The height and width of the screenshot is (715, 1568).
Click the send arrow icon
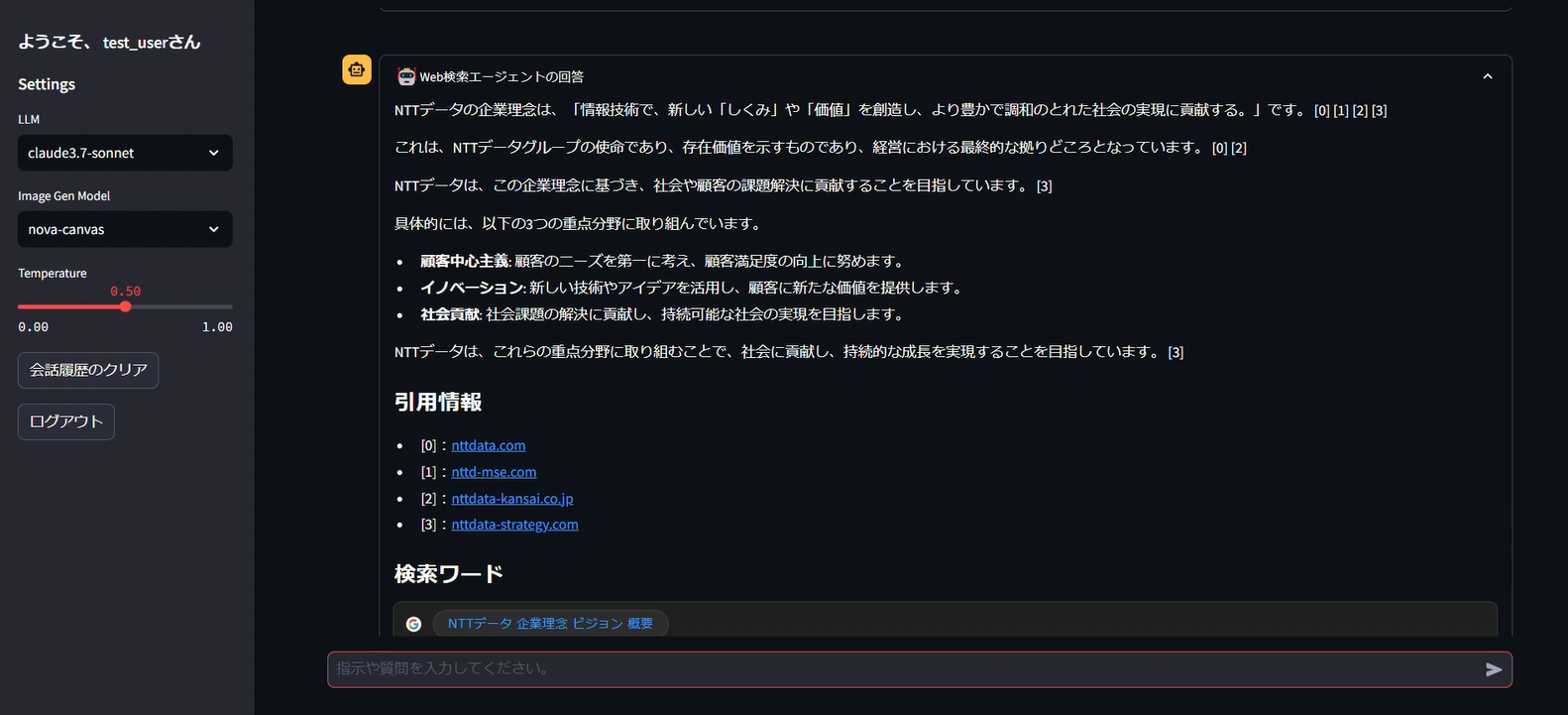[x=1494, y=669]
